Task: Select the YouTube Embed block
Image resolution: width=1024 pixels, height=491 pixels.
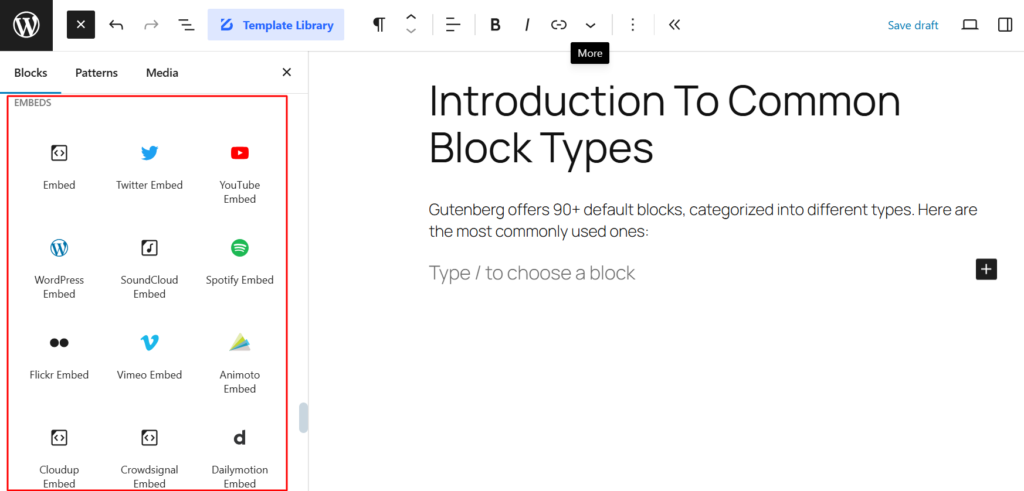Action: pyautogui.click(x=240, y=174)
